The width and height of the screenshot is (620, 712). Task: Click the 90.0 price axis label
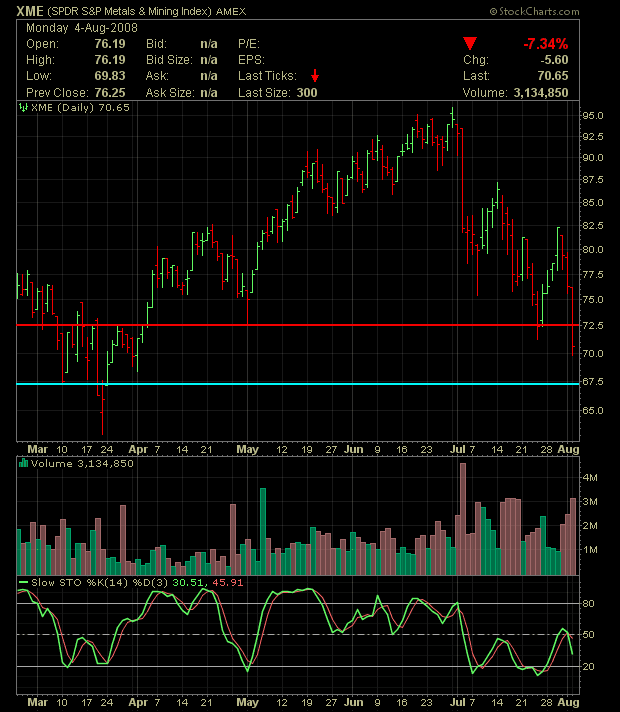point(593,158)
